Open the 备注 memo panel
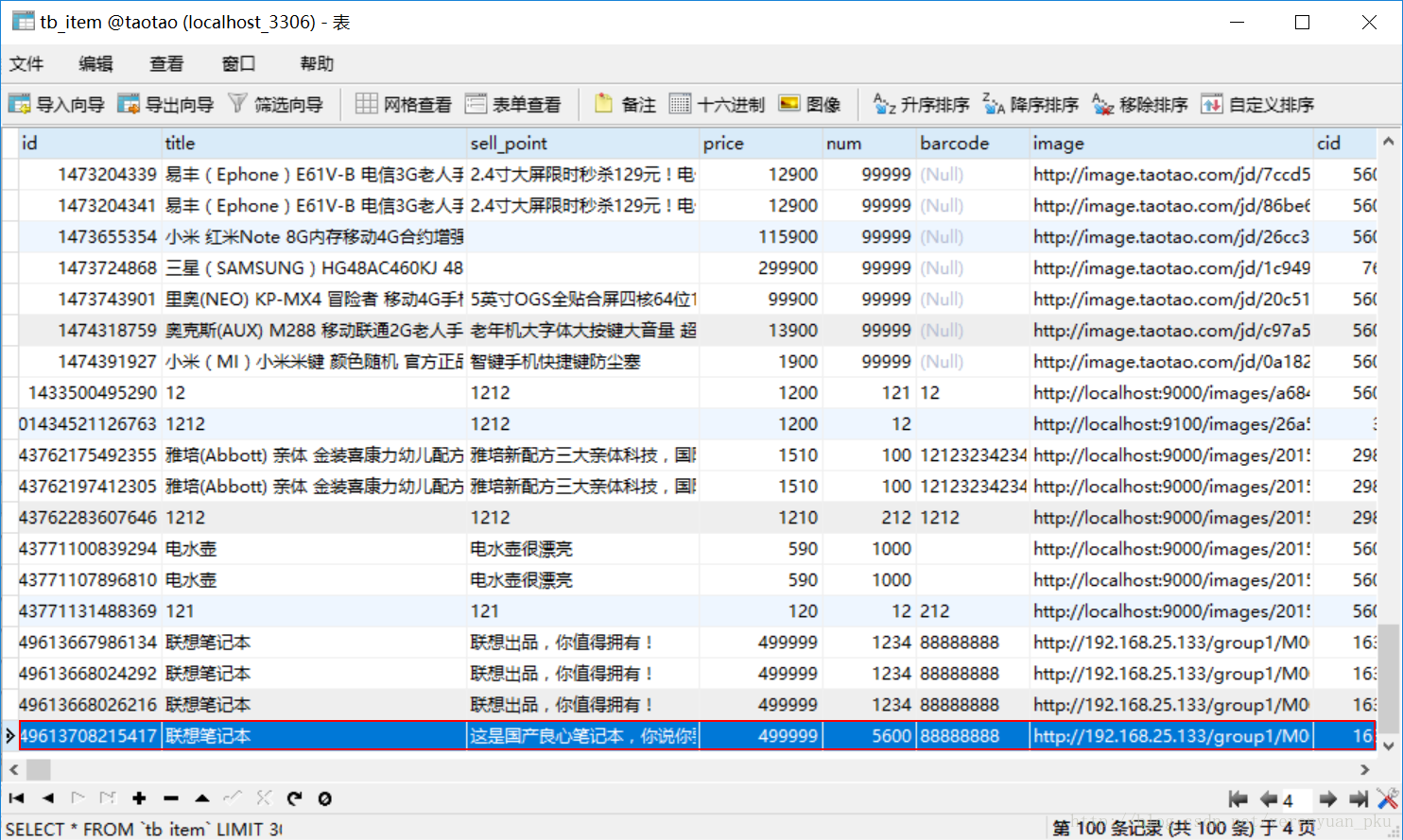Screen dimensions: 1403x840 pos(625,104)
